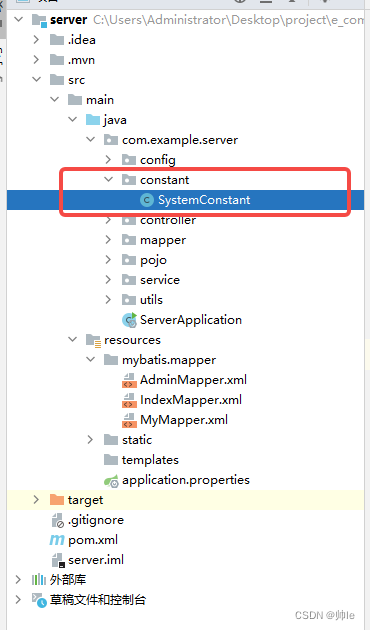Screen dimensions: 370x630
Task: Expand the static folder
Action: [x=90, y=440]
